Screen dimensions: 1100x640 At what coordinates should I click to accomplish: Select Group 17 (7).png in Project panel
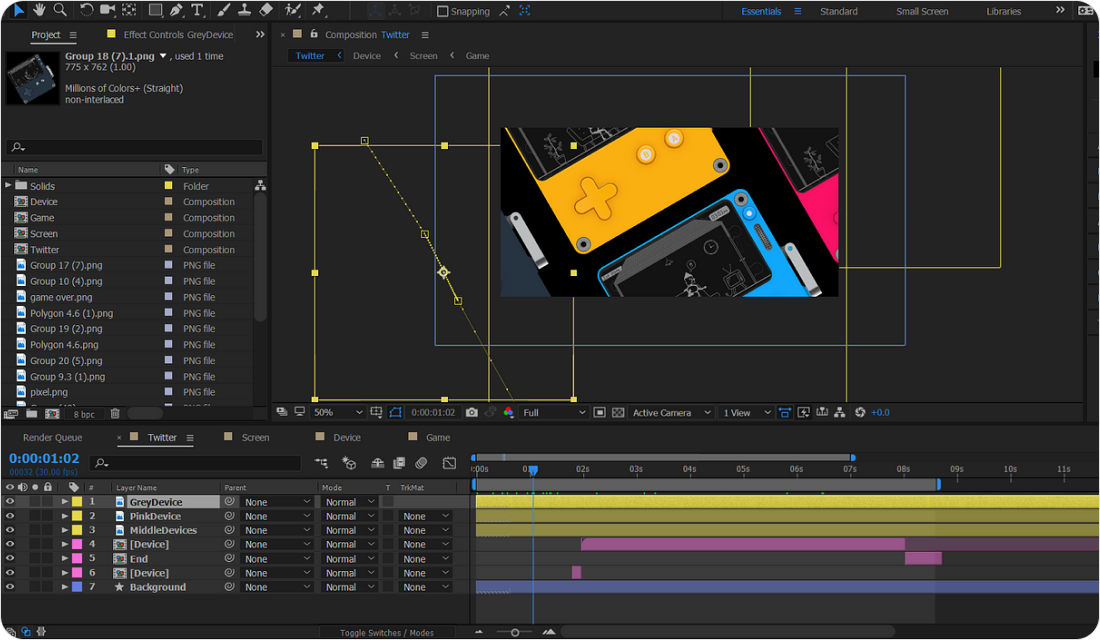pyautogui.click(x=66, y=265)
